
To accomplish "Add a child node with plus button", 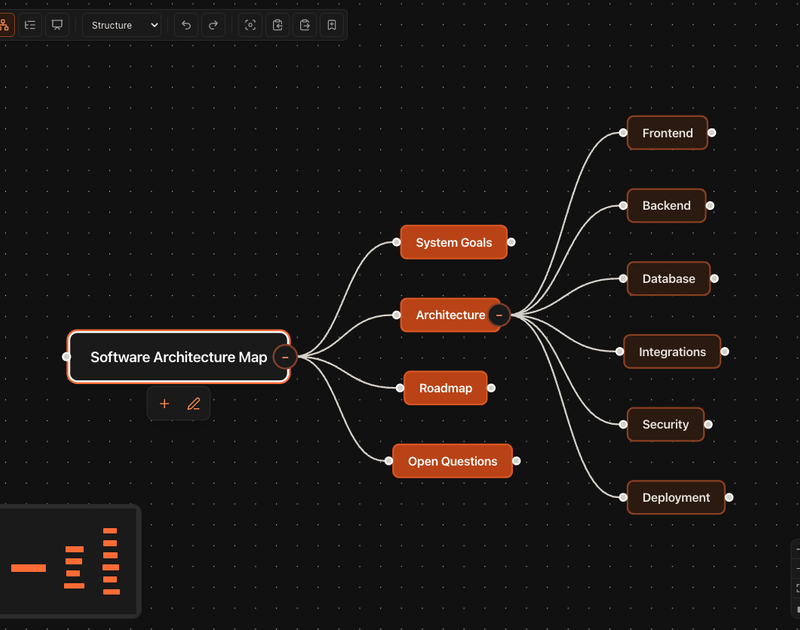I will tap(164, 404).
